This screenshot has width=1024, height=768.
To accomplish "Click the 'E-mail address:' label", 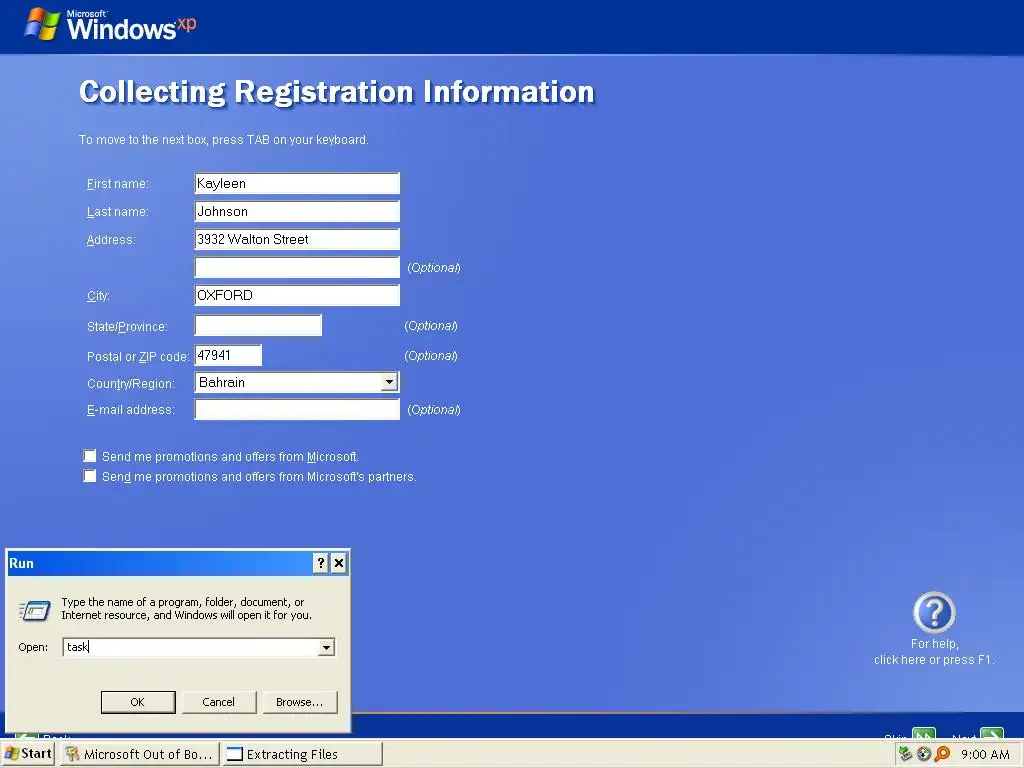I will click(x=131, y=410).
